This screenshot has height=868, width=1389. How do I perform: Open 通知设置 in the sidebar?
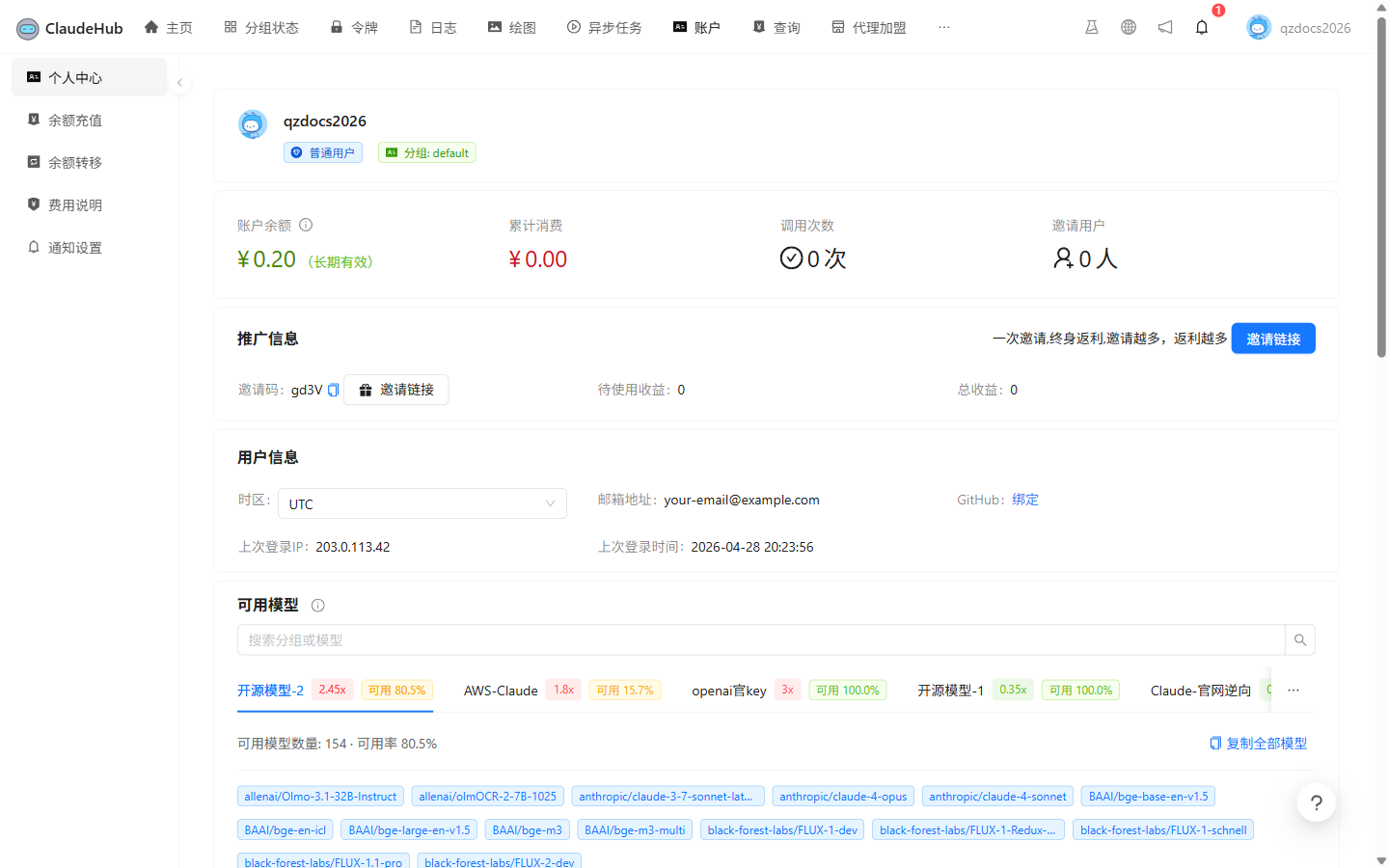tap(89, 247)
